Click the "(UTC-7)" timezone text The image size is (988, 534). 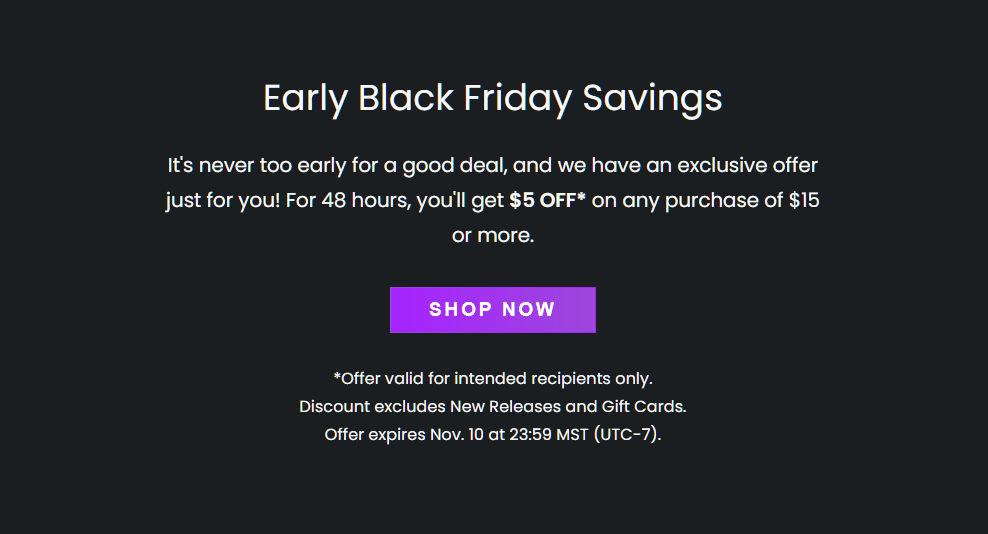[628, 435]
